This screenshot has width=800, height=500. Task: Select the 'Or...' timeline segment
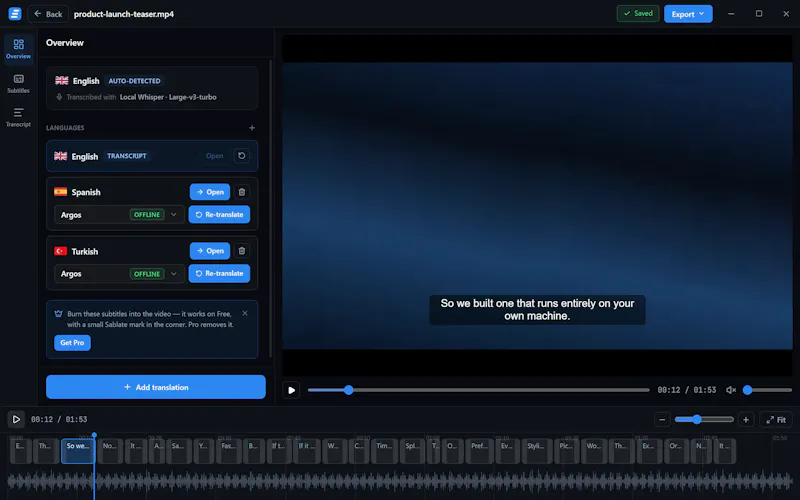pos(676,451)
